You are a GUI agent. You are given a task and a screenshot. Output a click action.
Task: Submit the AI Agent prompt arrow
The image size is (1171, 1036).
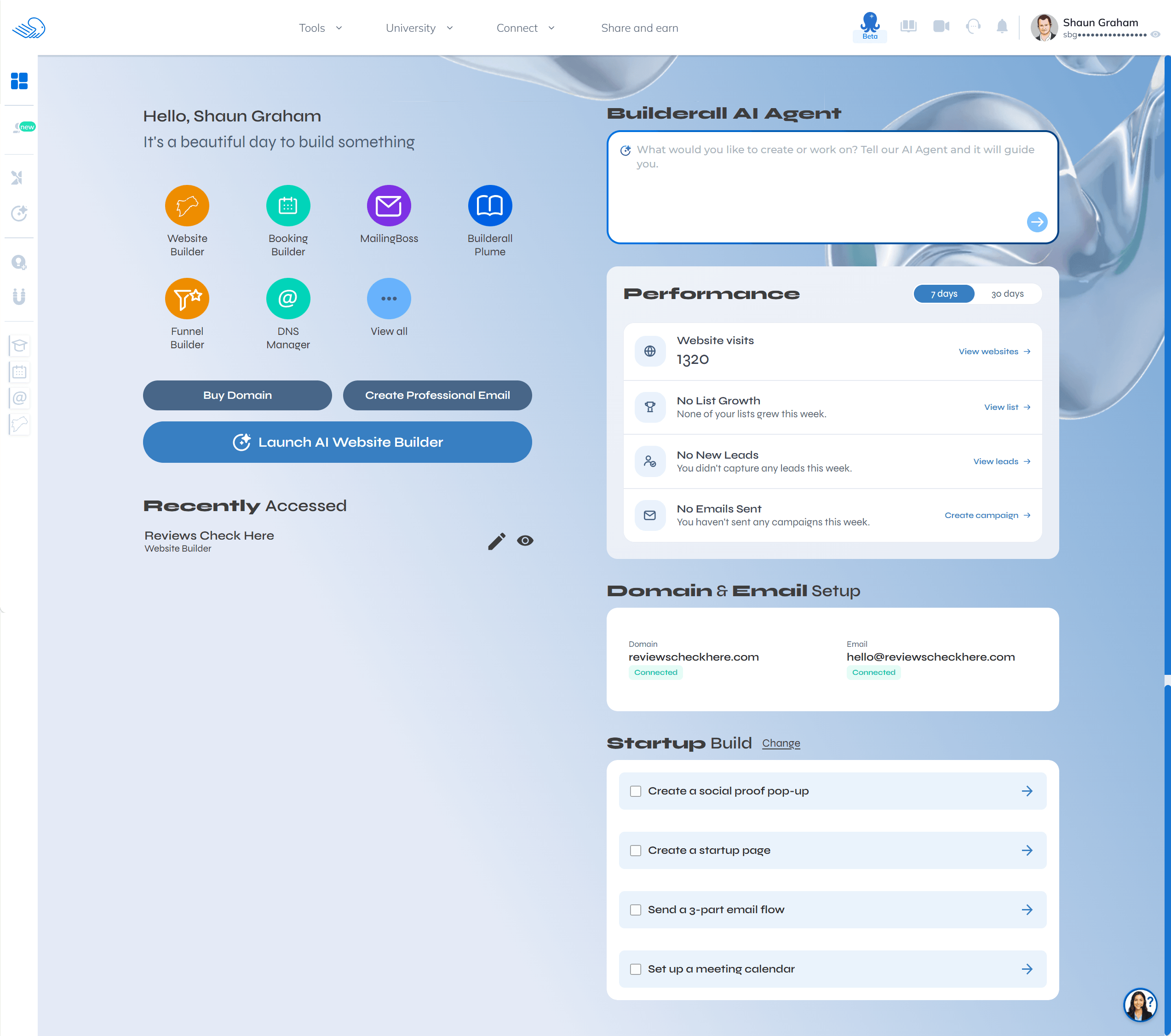tap(1037, 222)
